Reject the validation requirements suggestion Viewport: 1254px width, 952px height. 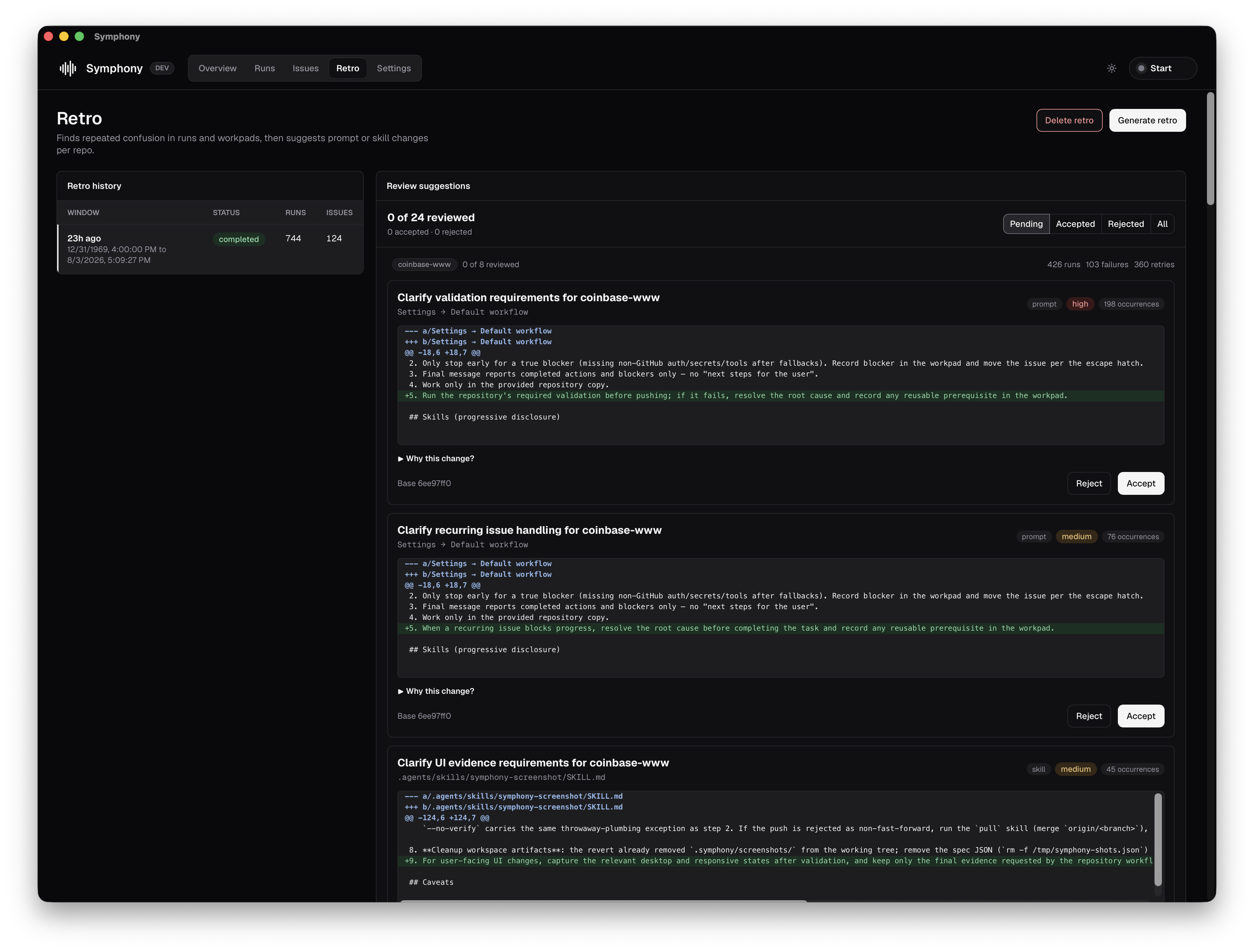[x=1089, y=484]
